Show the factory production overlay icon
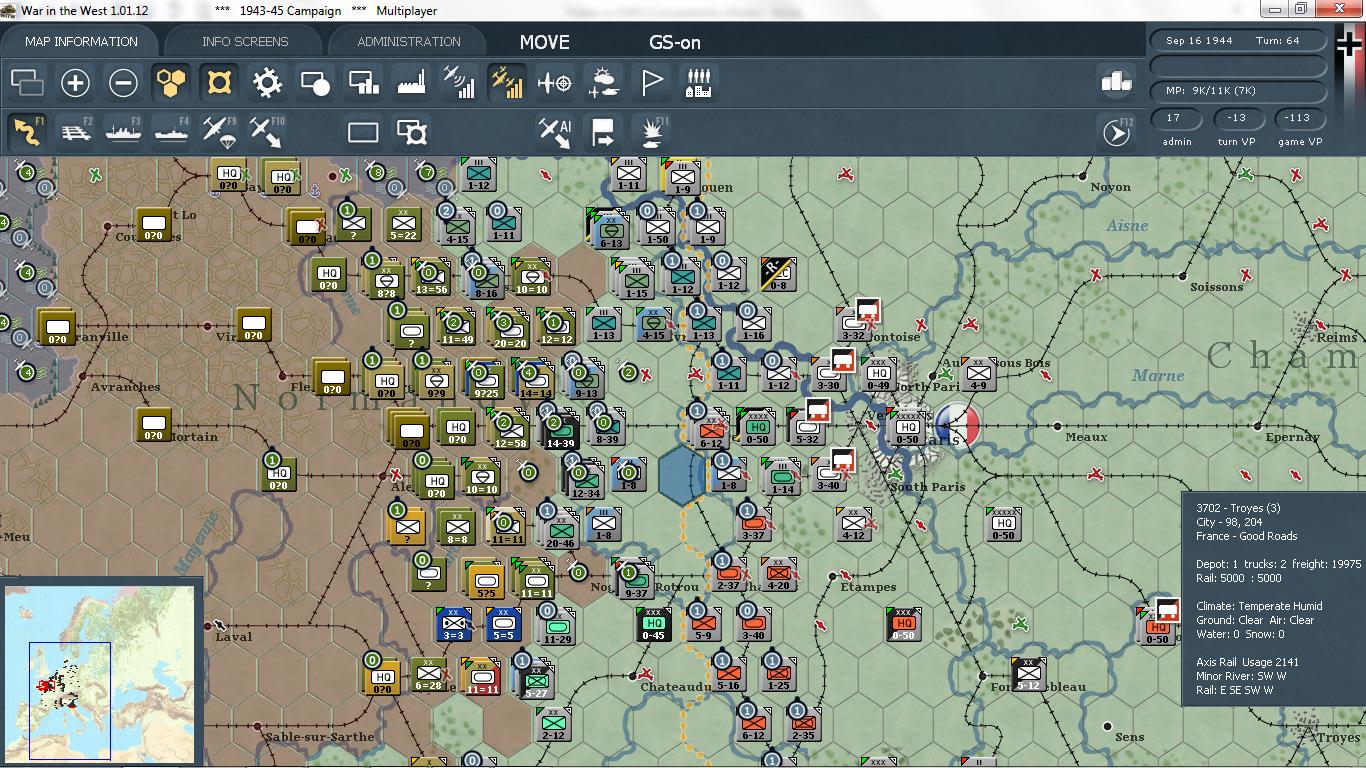The image size is (1366, 768). coord(411,83)
